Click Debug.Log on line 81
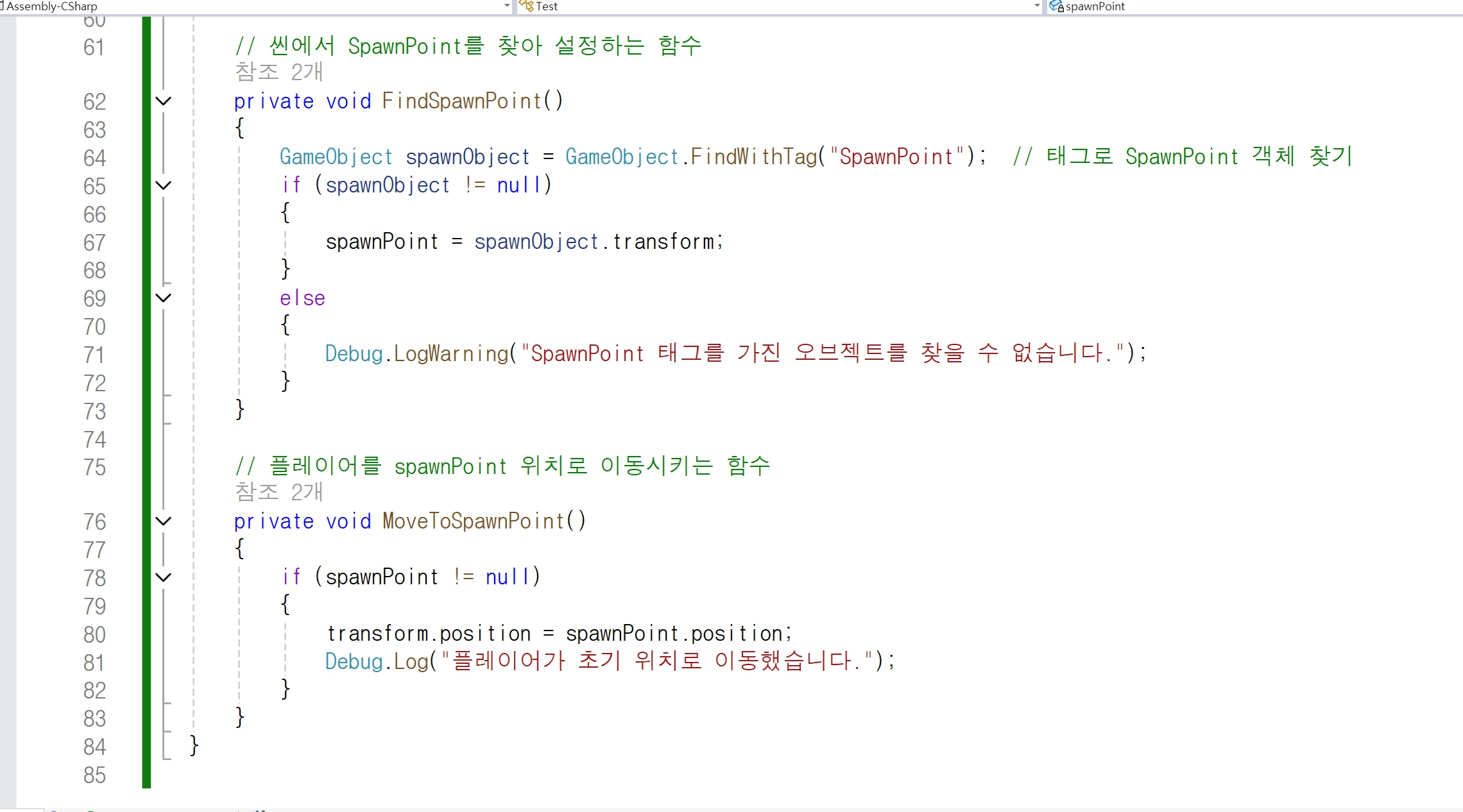The height and width of the screenshot is (812, 1463). 377,661
